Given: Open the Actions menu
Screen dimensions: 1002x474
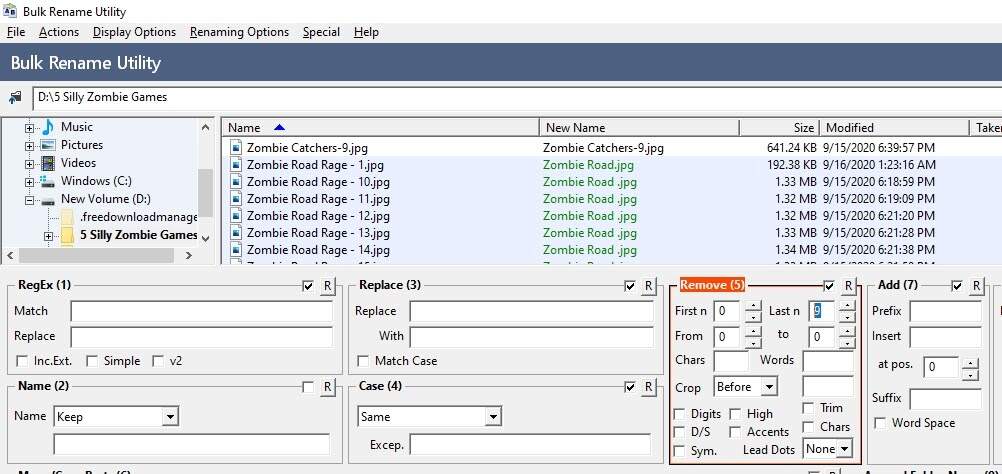Looking at the screenshot, I should (x=59, y=32).
